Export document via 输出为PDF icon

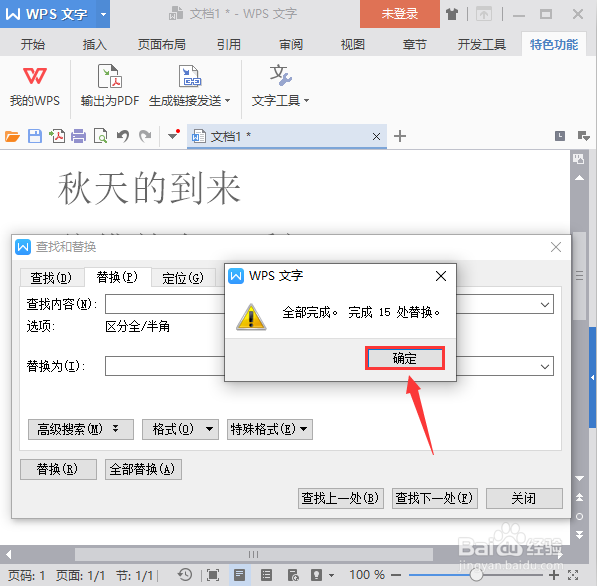[x=110, y=76]
